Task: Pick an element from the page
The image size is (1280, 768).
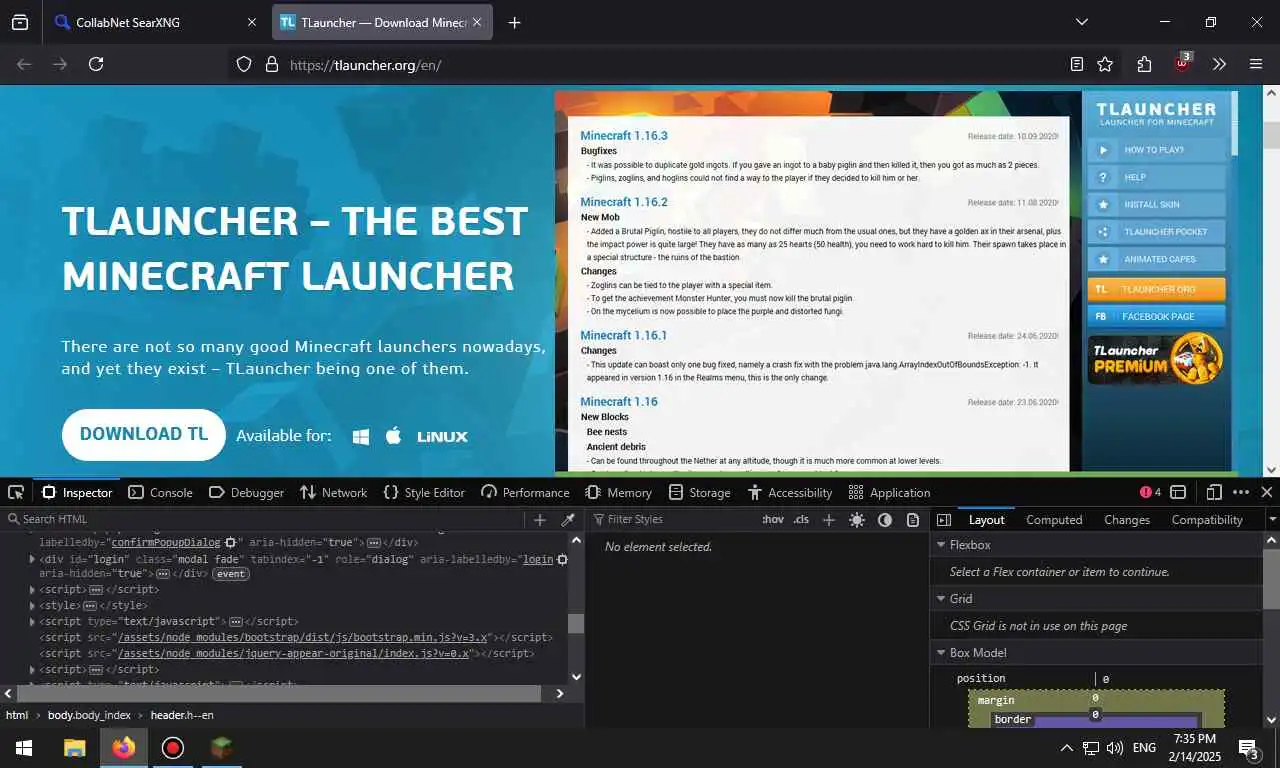Action: click(16, 492)
